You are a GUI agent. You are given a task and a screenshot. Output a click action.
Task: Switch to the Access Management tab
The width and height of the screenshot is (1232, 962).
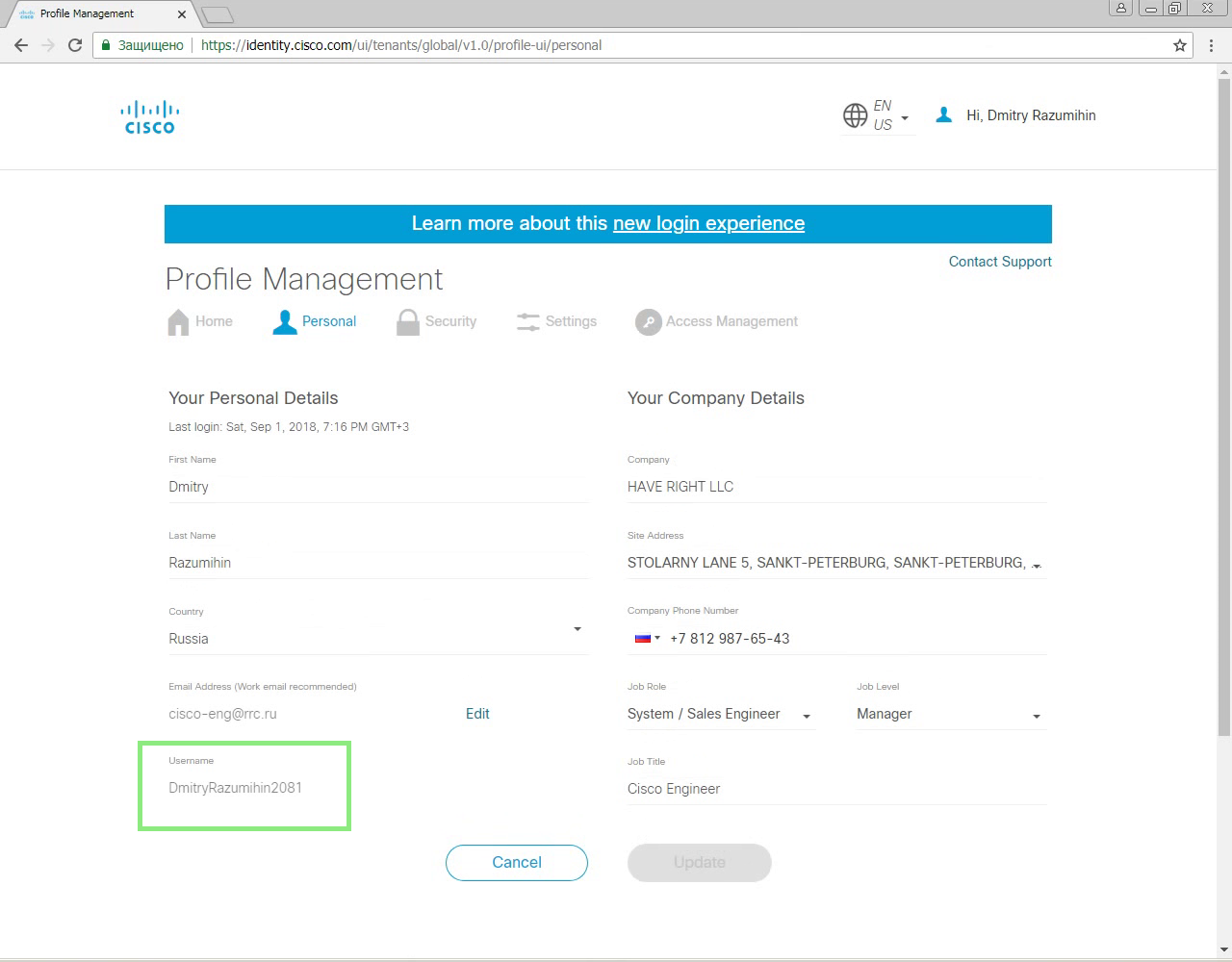[717, 322]
